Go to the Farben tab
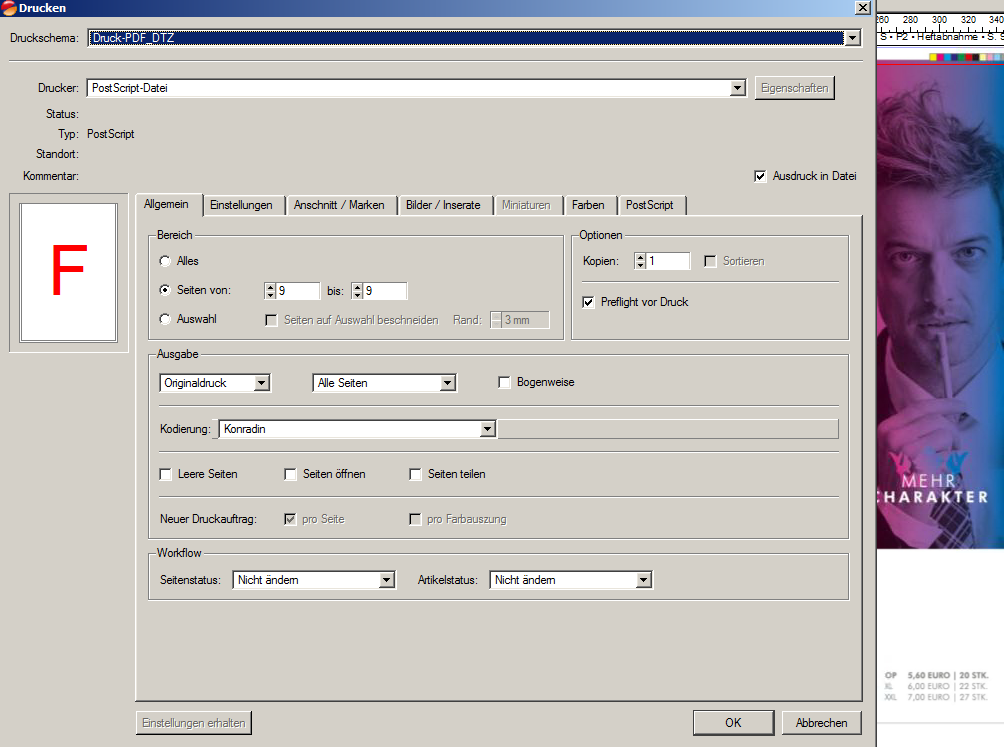 [588, 205]
